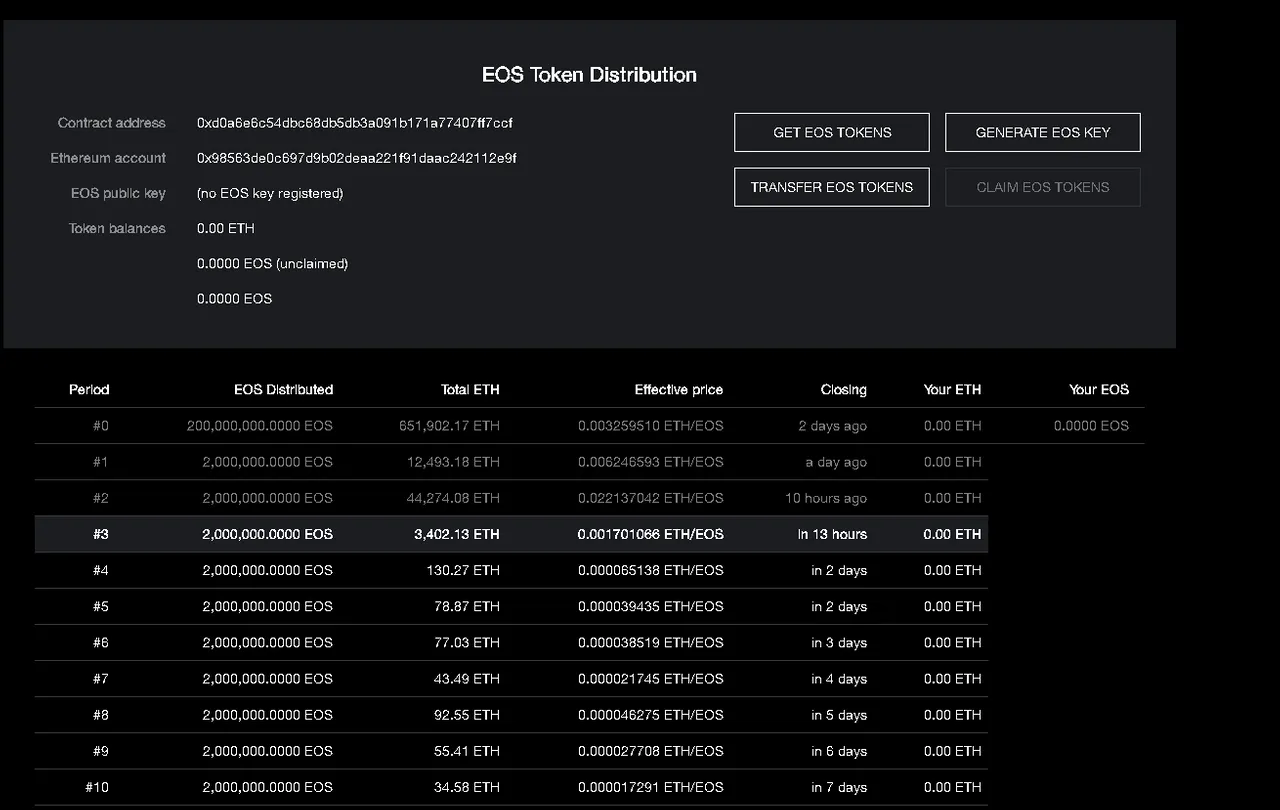Select the contract address value starting 0xd0a6e6c5

pyautogui.click(x=355, y=123)
